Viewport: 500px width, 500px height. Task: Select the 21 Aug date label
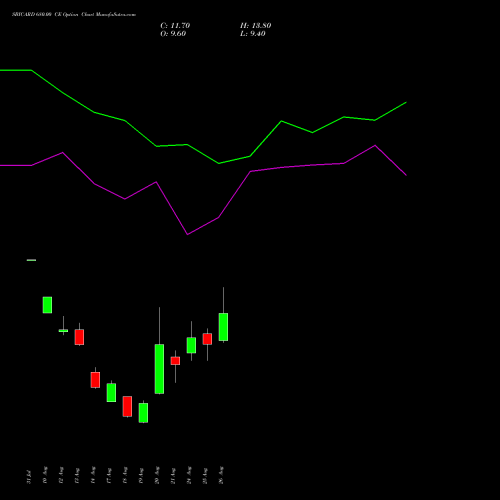[x=173, y=475]
